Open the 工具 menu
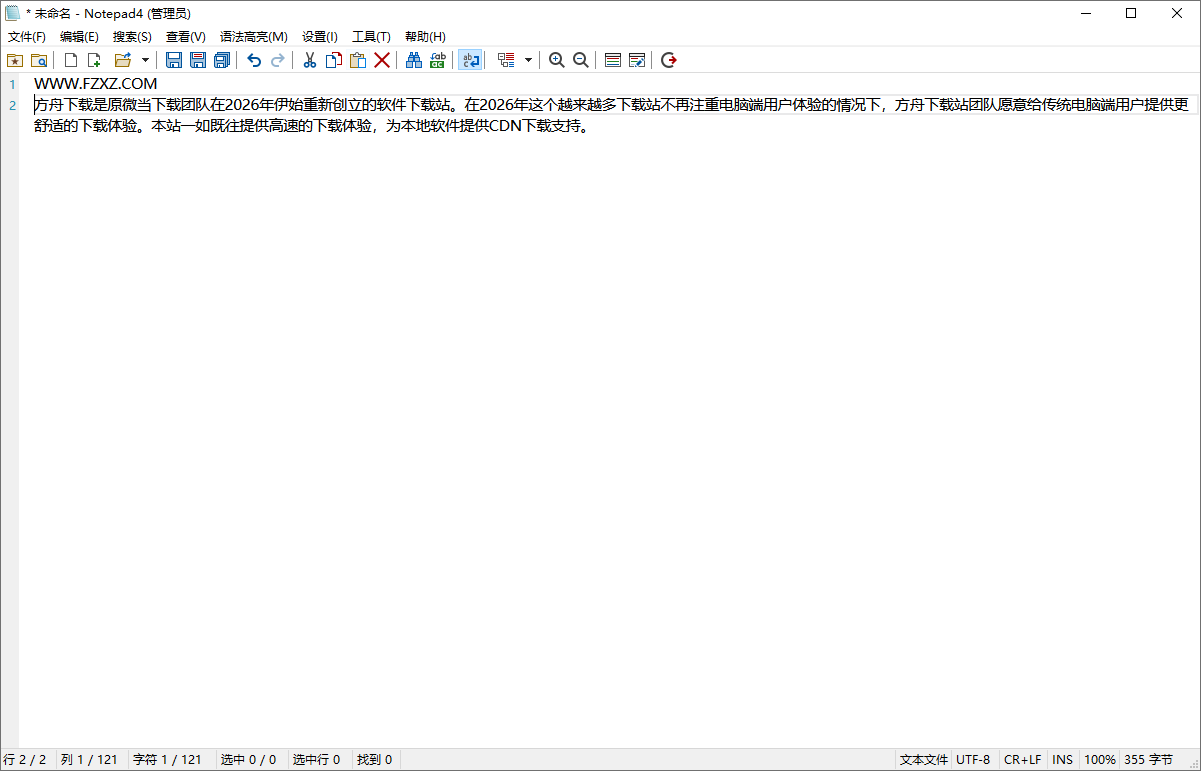1201x771 pixels. pos(371,36)
